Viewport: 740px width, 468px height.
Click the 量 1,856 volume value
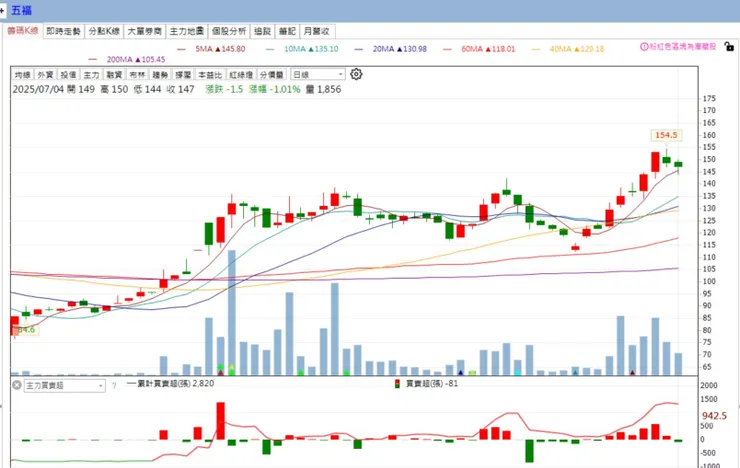[323, 89]
